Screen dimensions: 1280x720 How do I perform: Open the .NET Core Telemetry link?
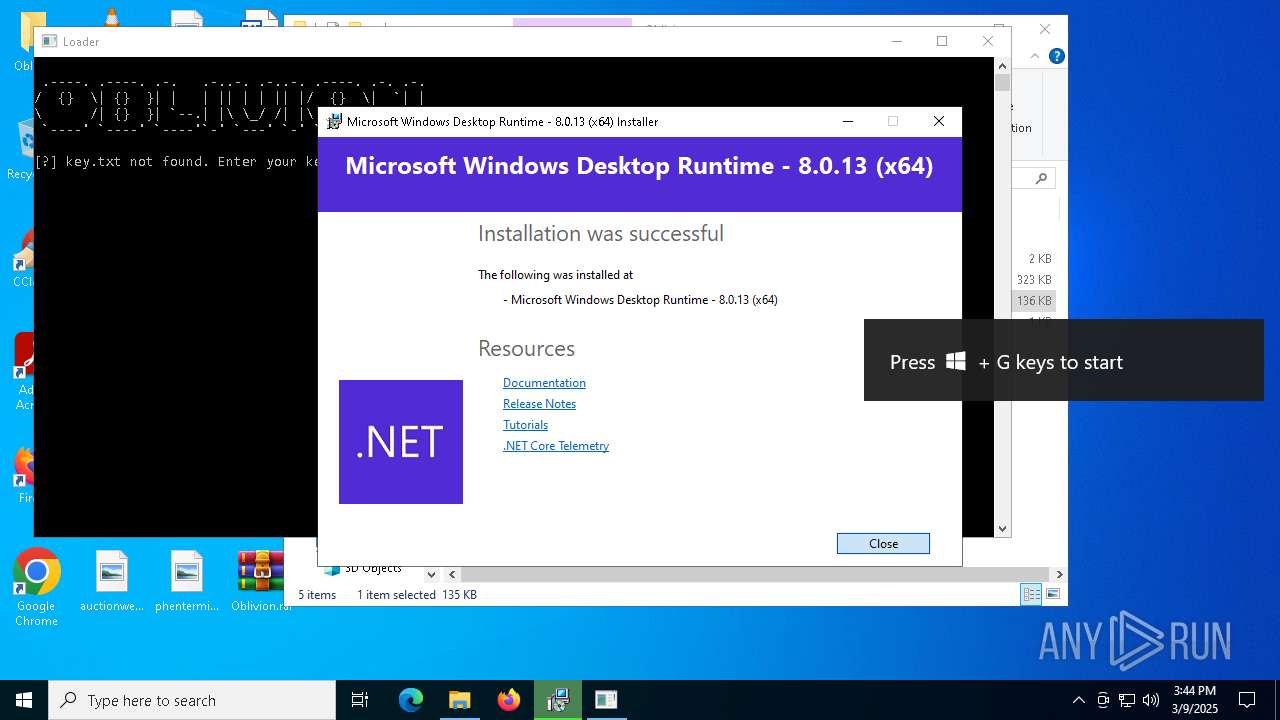point(556,446)
